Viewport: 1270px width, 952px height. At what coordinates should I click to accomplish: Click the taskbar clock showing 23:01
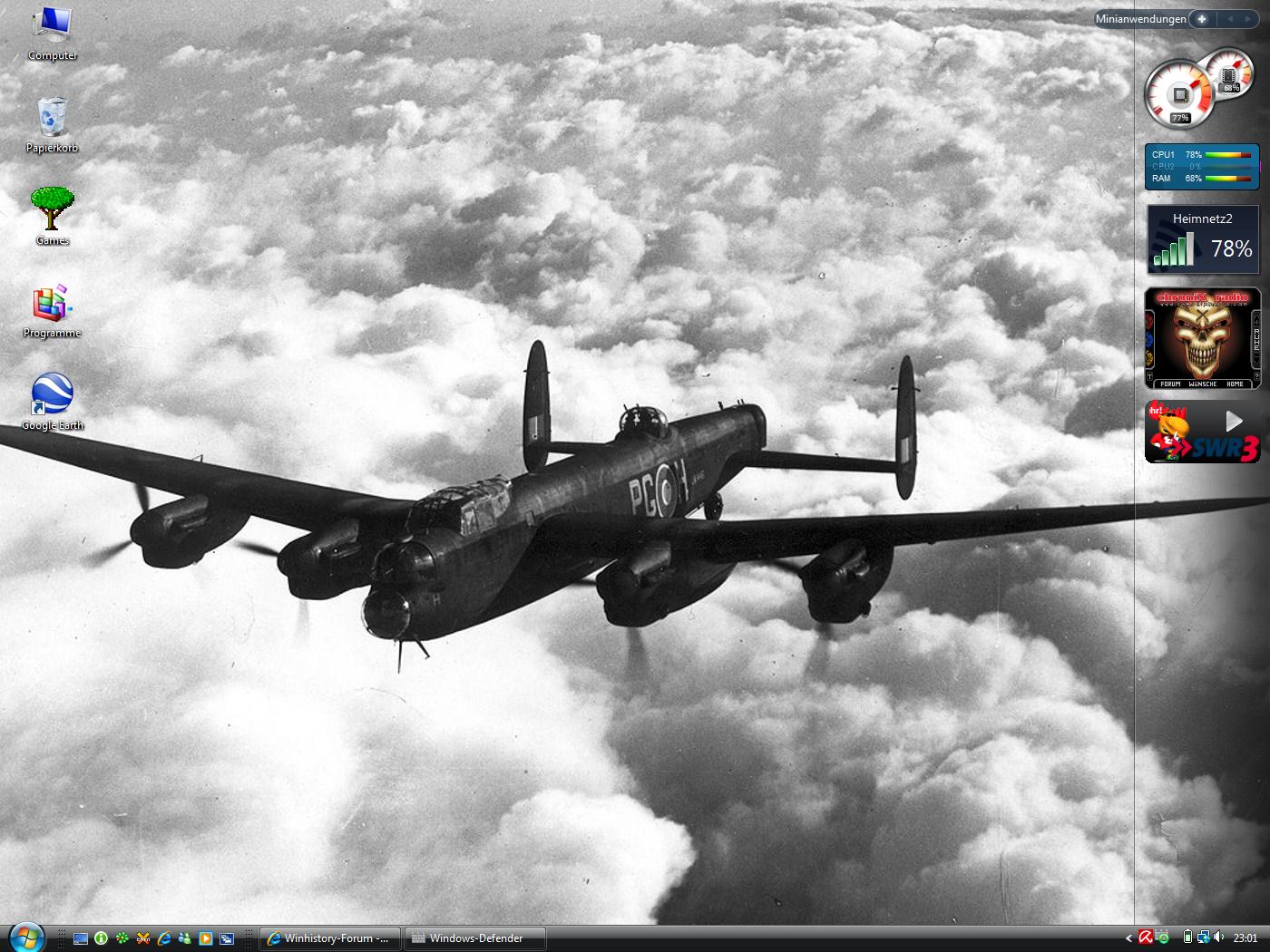[x=1246, y=938]
